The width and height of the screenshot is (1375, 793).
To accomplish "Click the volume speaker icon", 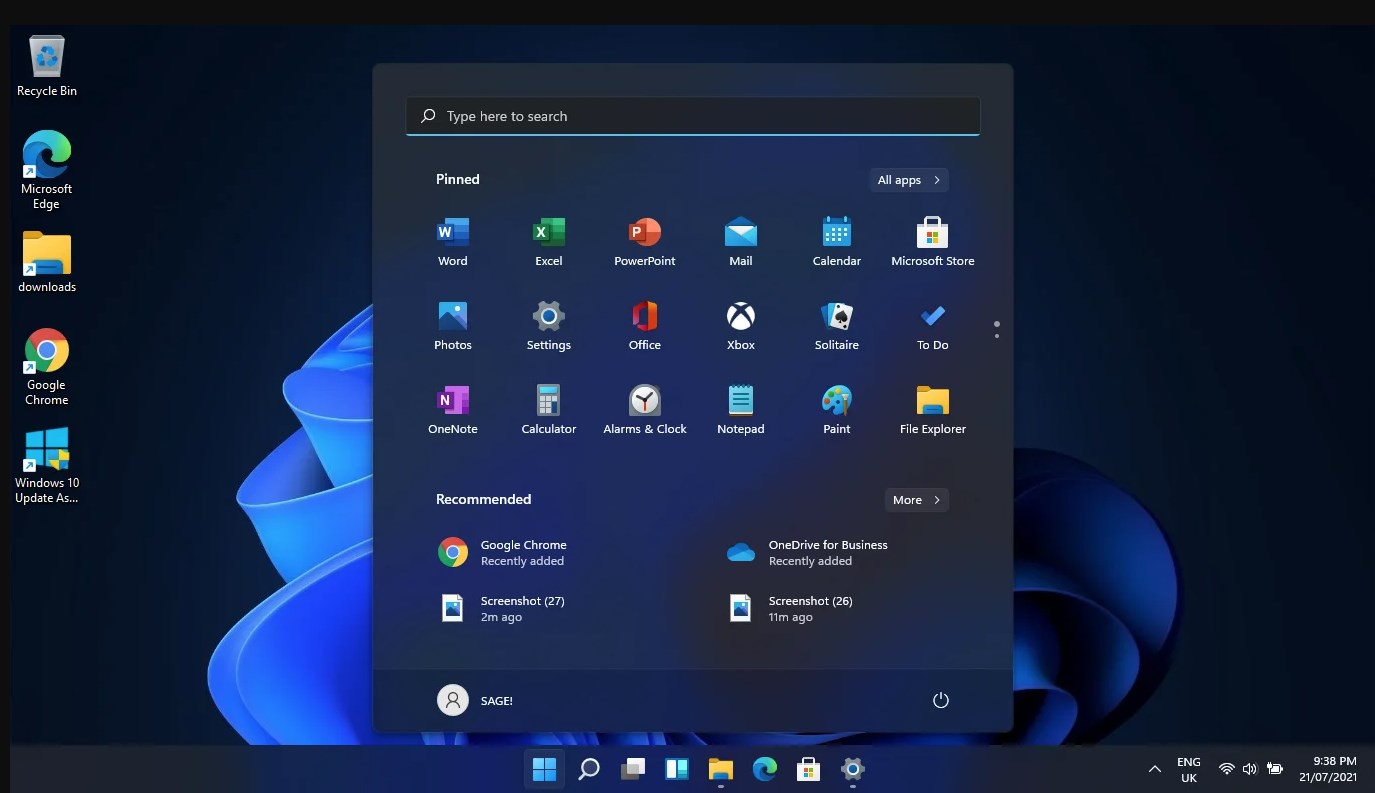I will [x=1250, y=769].
